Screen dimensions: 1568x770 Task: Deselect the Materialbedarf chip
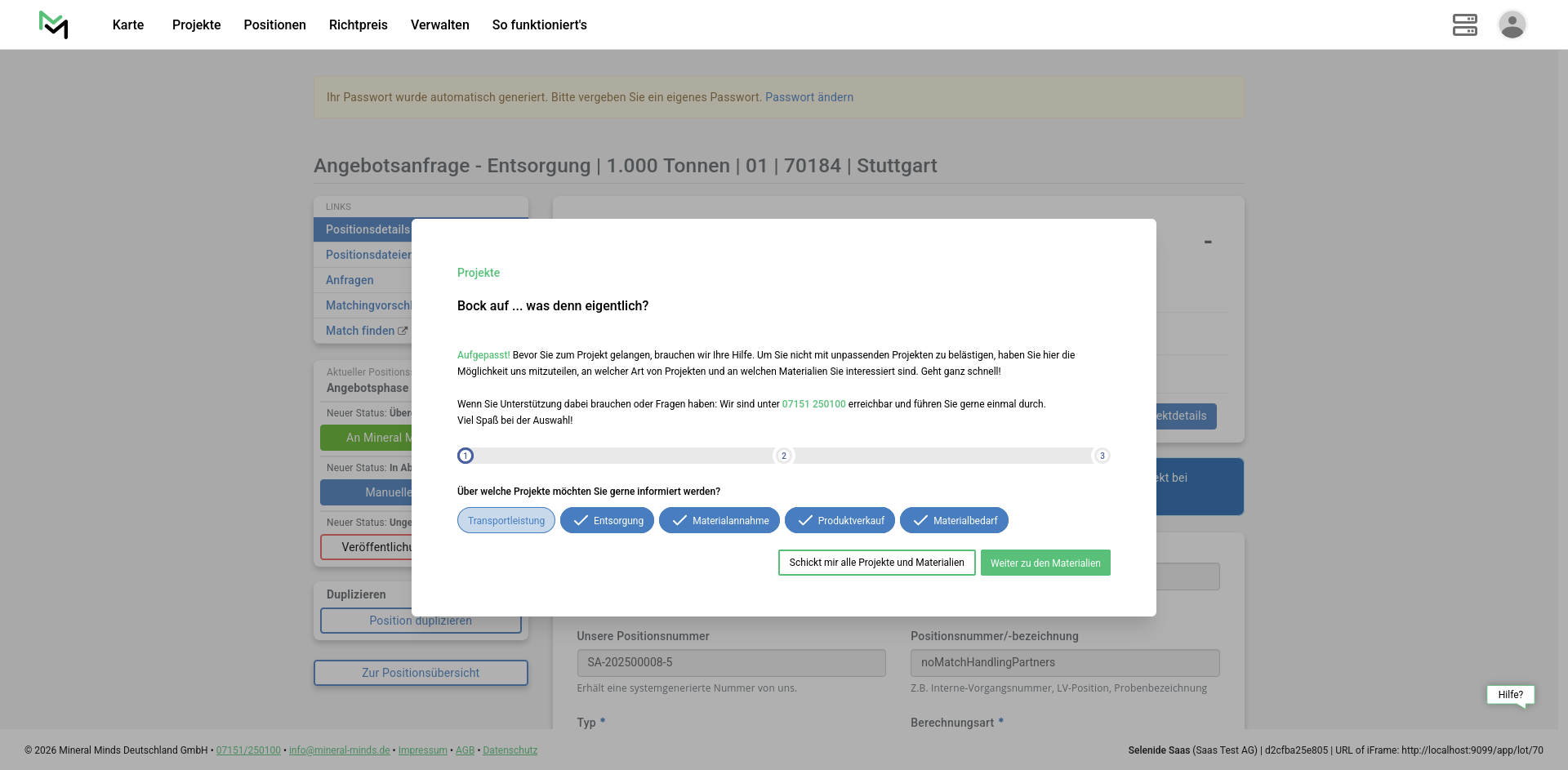tap(954, 521)
